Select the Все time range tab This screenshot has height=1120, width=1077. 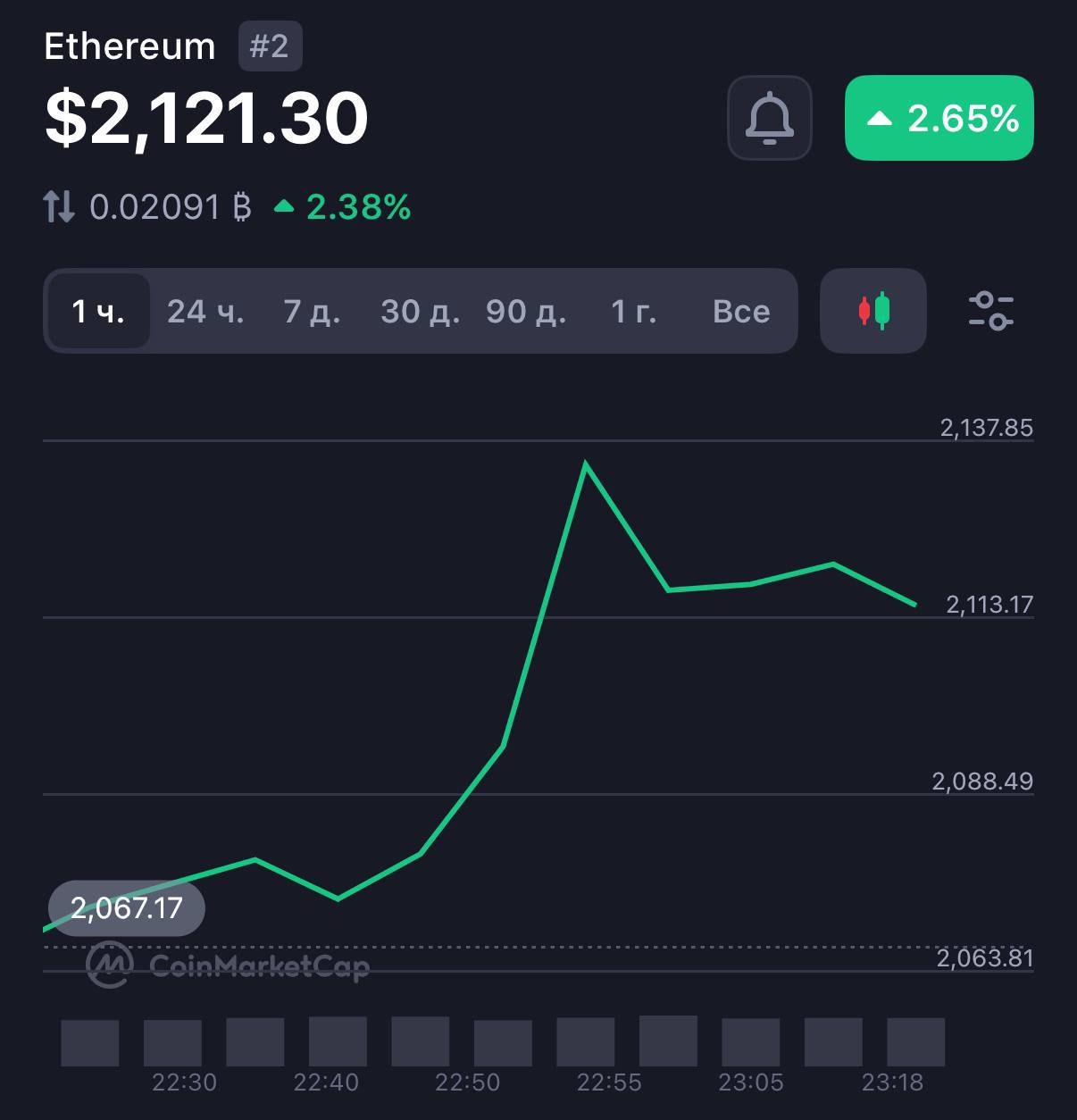(741, 311)
